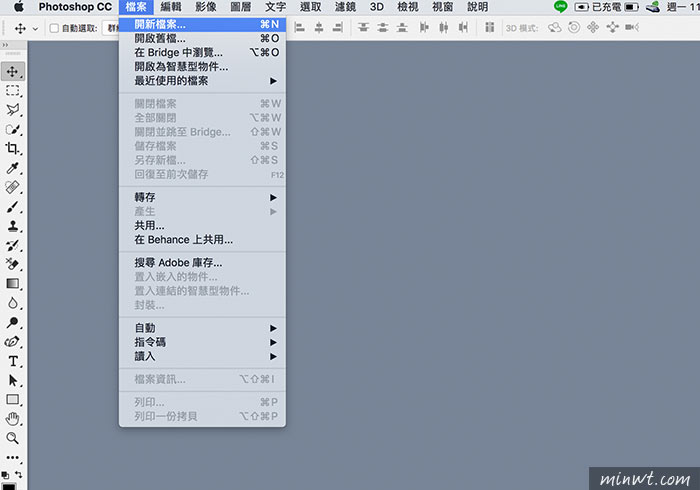Click the foreground color swatch
The width and height of the screenshot is (700, 490).
9,486
